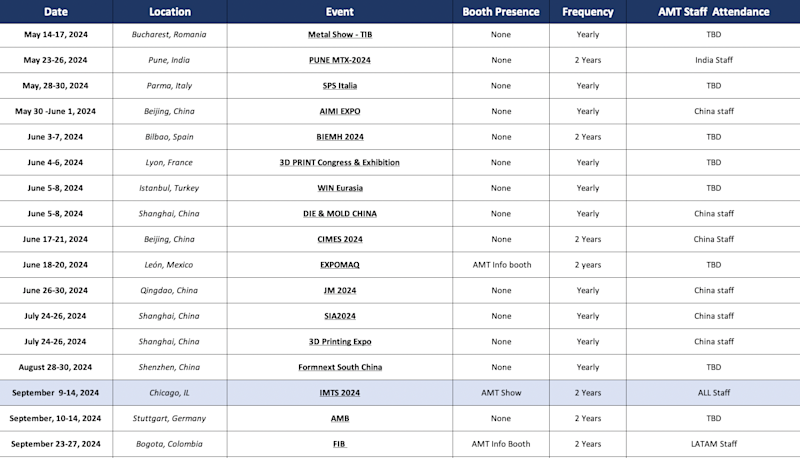Select the Lyon, France location cell
Image resolution: width=800 pixels, height=458 pixels.
pos(169,162)
